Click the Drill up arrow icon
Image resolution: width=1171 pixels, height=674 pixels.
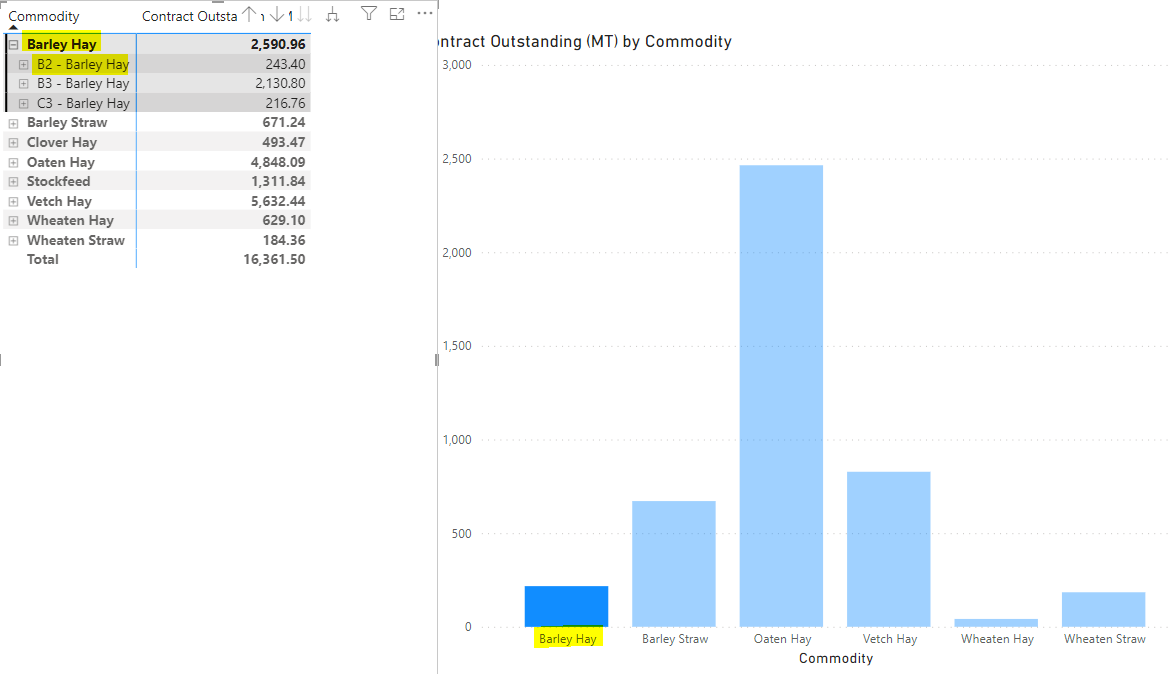pyautogui.click(x=249, y=14)
